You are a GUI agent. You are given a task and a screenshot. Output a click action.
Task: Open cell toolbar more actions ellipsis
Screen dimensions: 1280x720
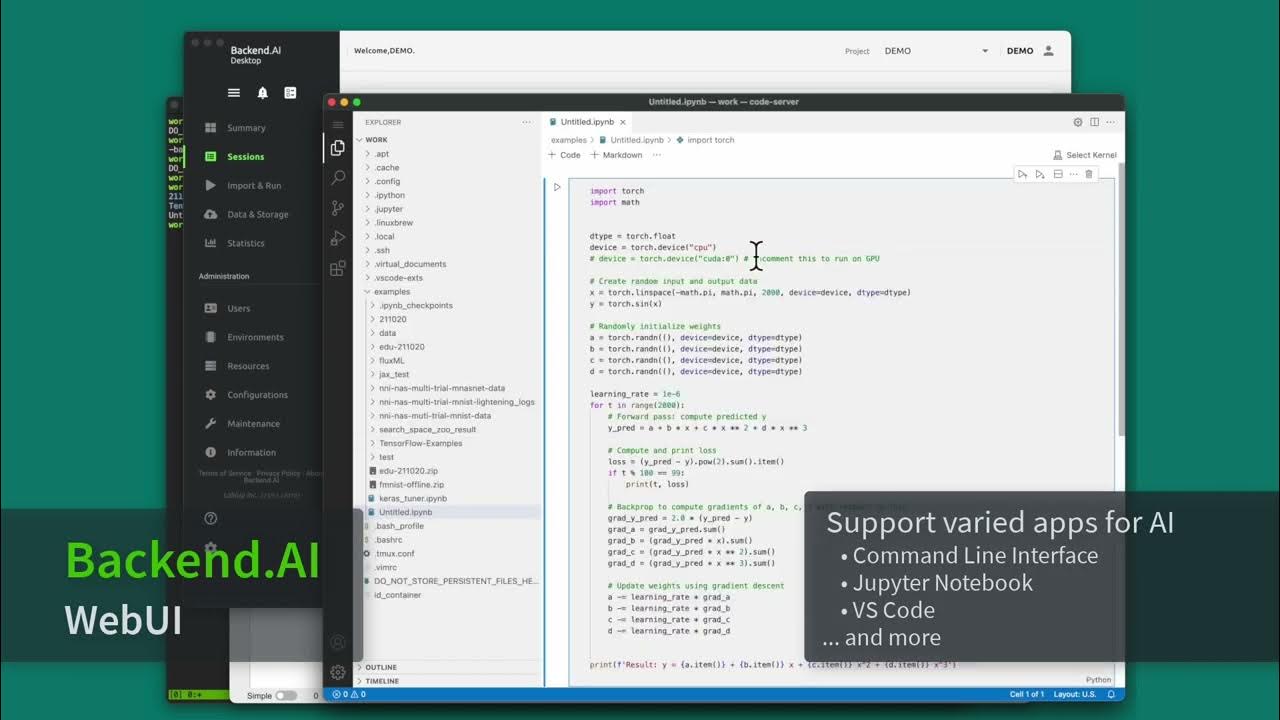point(1074,174)
